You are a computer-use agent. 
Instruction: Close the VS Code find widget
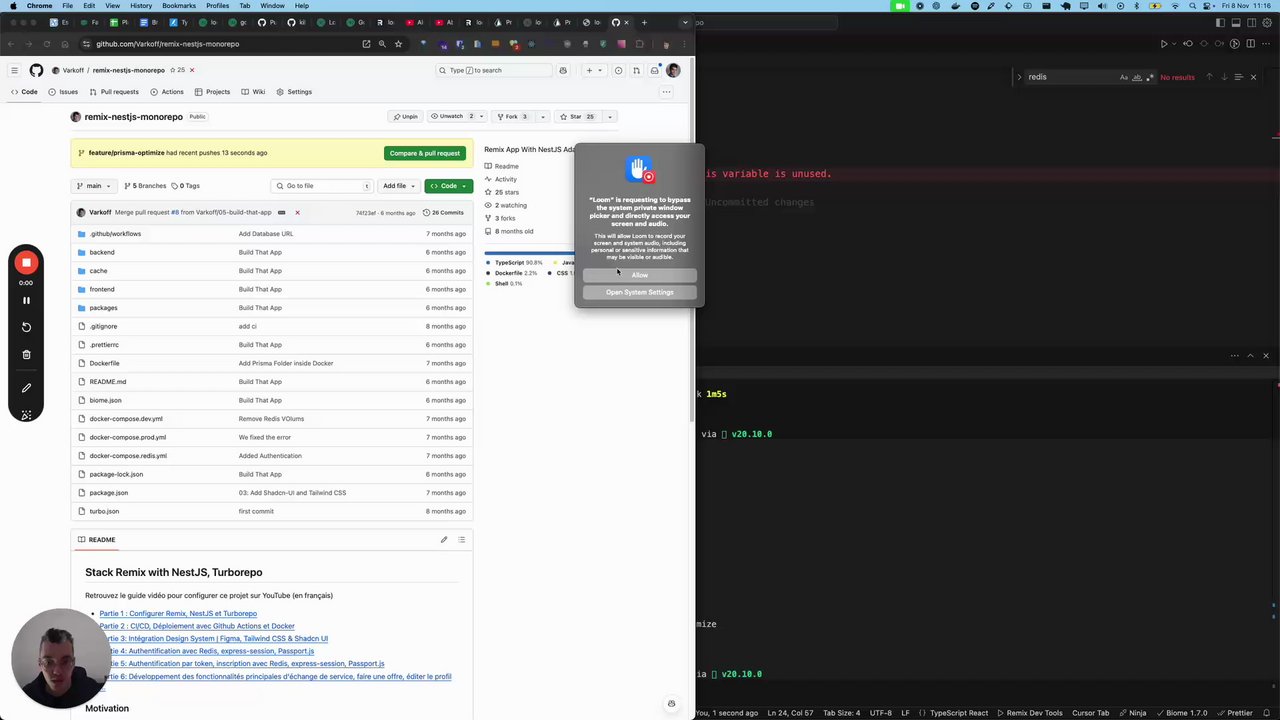point(1253,77)
